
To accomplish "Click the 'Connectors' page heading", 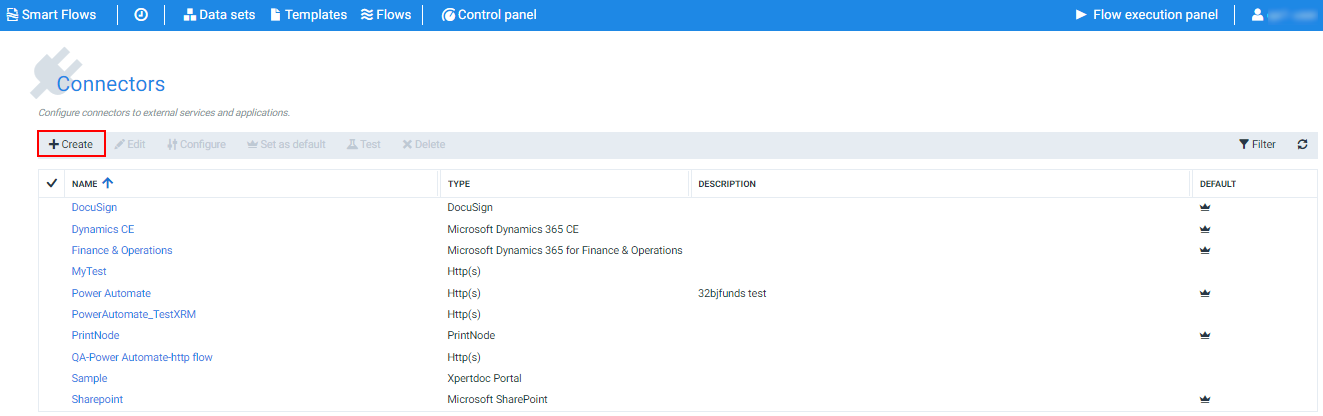I will pos(111,84).
